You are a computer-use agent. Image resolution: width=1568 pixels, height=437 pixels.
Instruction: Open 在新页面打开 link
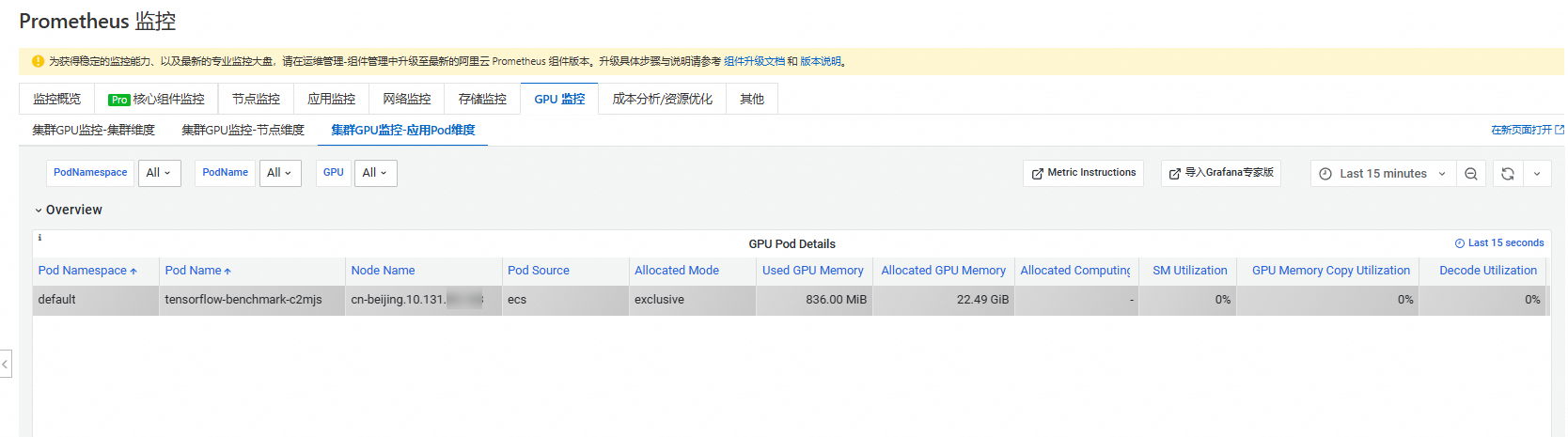[1528, 130]
